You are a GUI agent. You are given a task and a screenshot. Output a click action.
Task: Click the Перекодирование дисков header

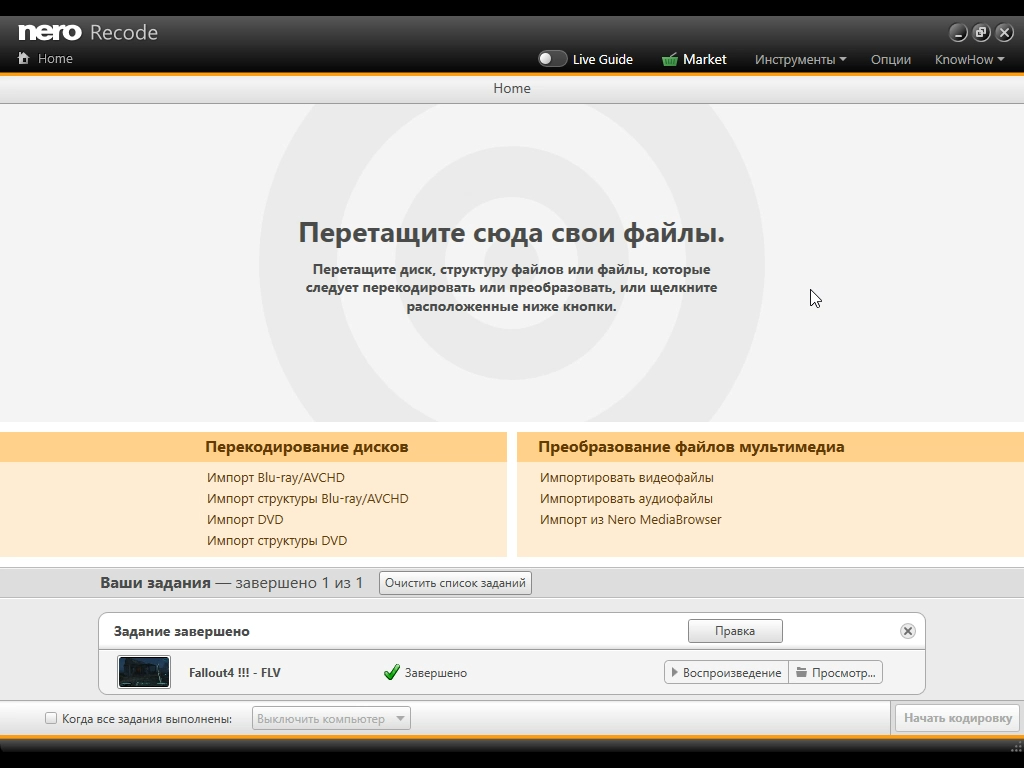coord(307,447)
